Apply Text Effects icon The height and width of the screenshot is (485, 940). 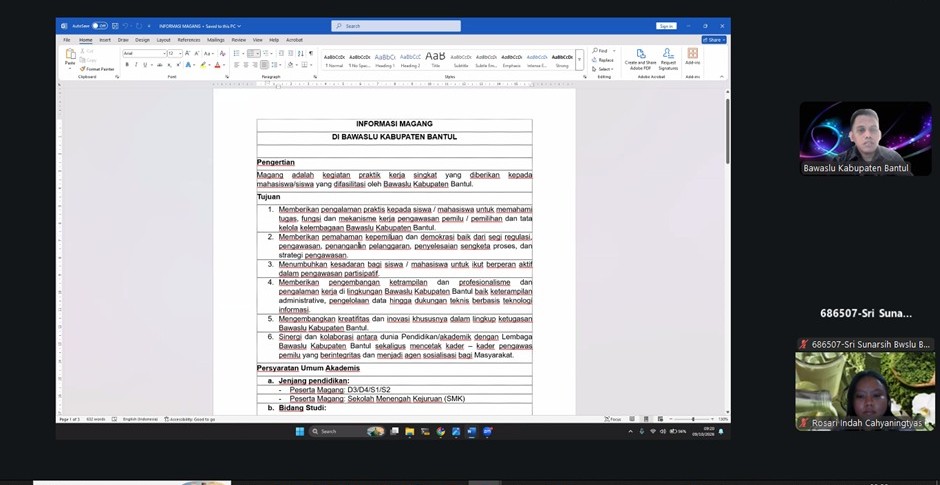pos(188,65)
